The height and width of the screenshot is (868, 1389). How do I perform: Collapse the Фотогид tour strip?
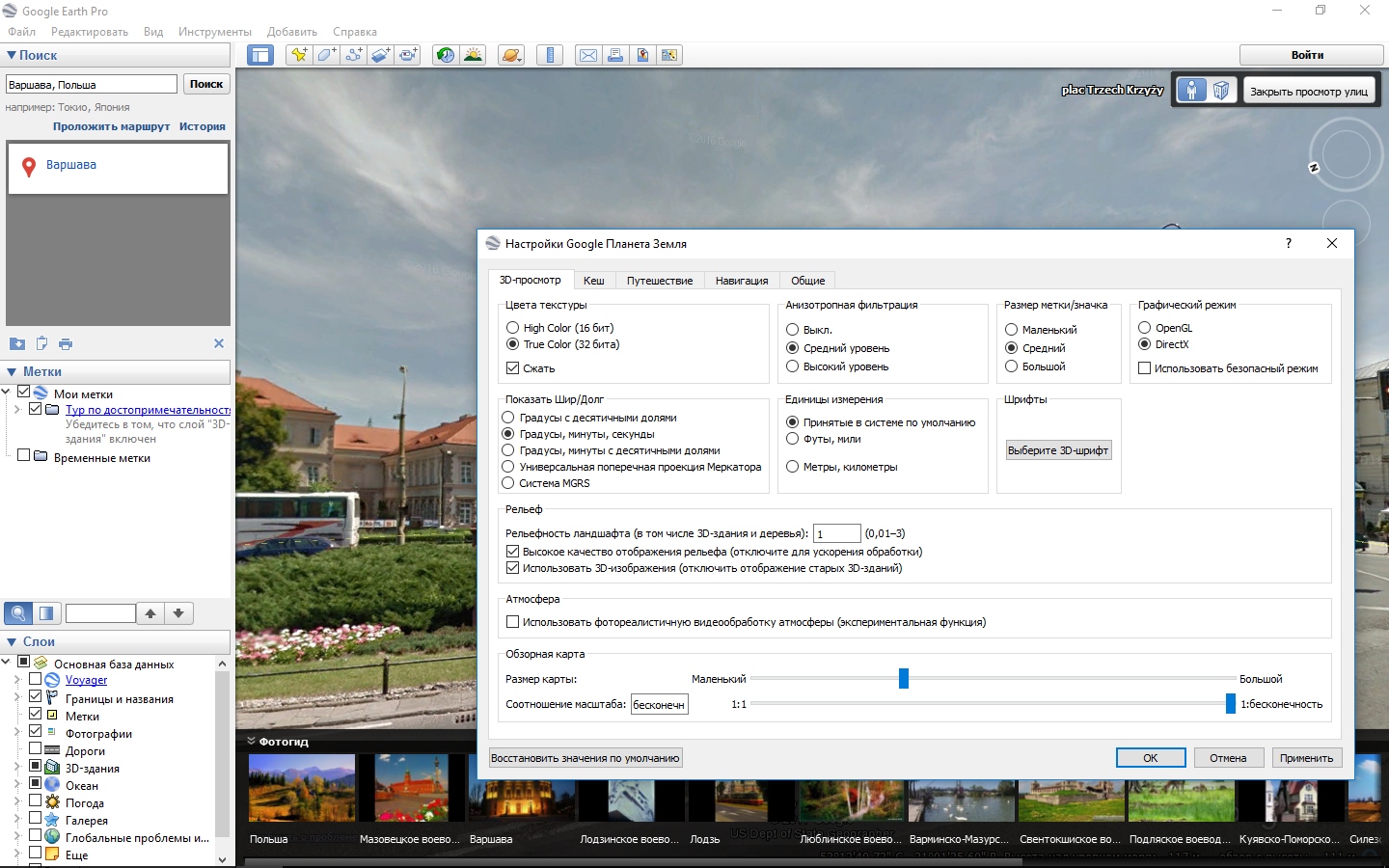(x=251, y=741)
